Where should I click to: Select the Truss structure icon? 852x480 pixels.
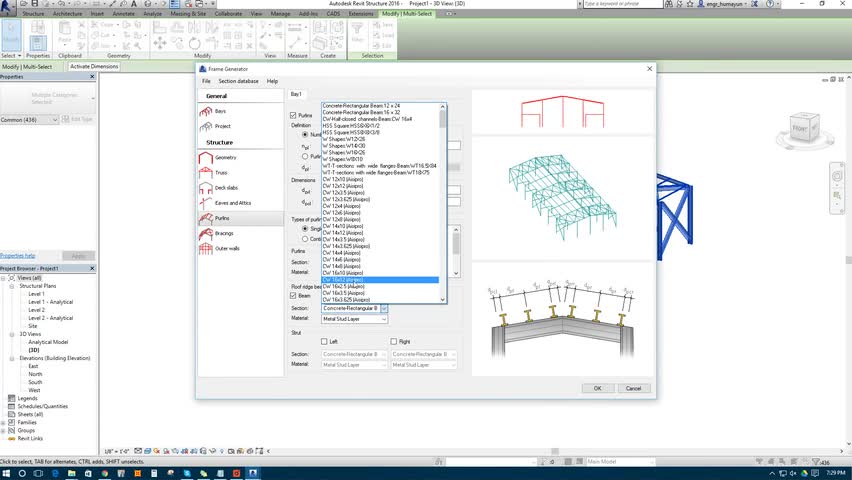[x=205, y=173]
